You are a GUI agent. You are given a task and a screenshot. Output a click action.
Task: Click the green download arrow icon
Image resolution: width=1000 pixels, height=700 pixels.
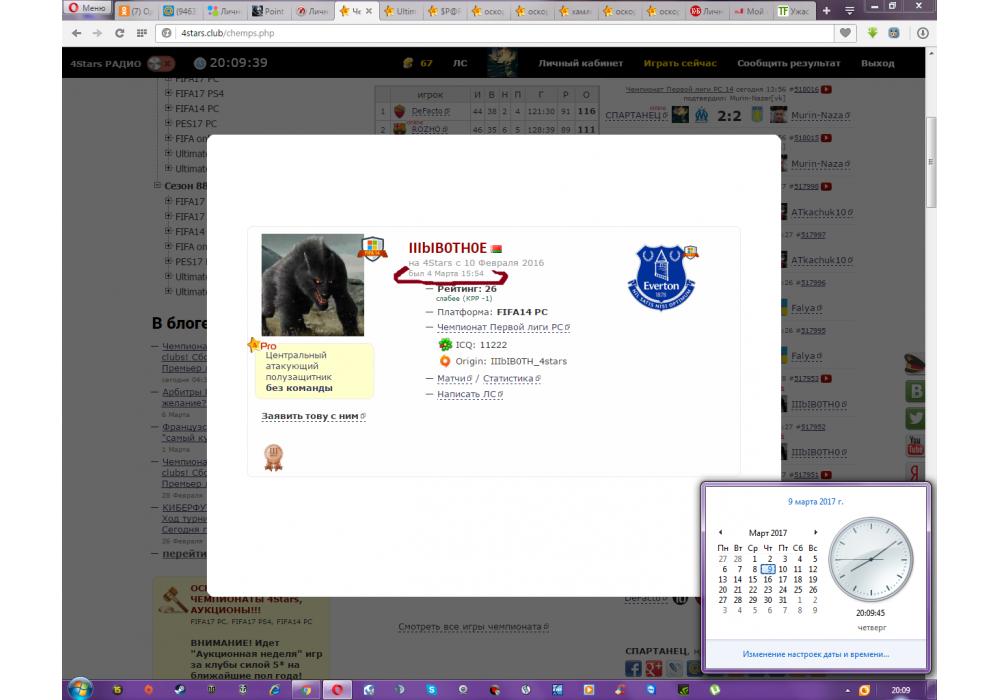coord(872,33)
